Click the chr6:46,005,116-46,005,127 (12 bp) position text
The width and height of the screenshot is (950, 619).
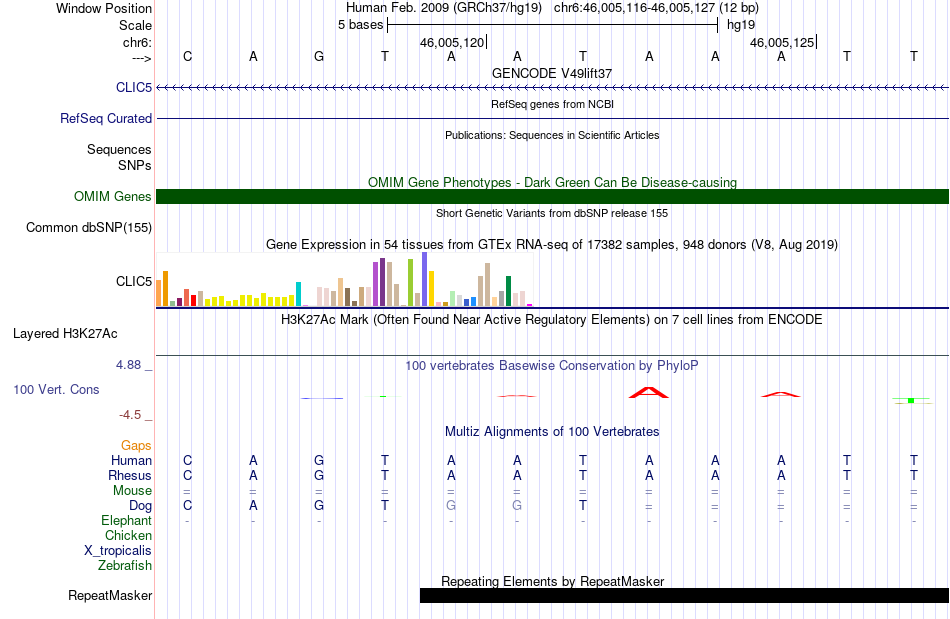coord(656,8)
